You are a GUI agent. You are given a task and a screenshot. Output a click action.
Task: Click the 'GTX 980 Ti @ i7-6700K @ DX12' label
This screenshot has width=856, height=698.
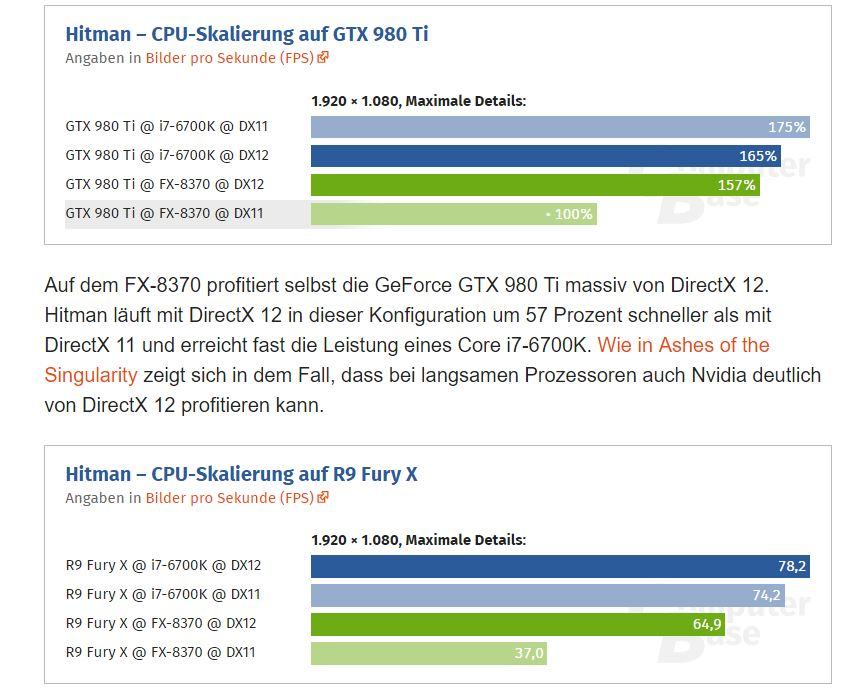[x=167, y=155]
